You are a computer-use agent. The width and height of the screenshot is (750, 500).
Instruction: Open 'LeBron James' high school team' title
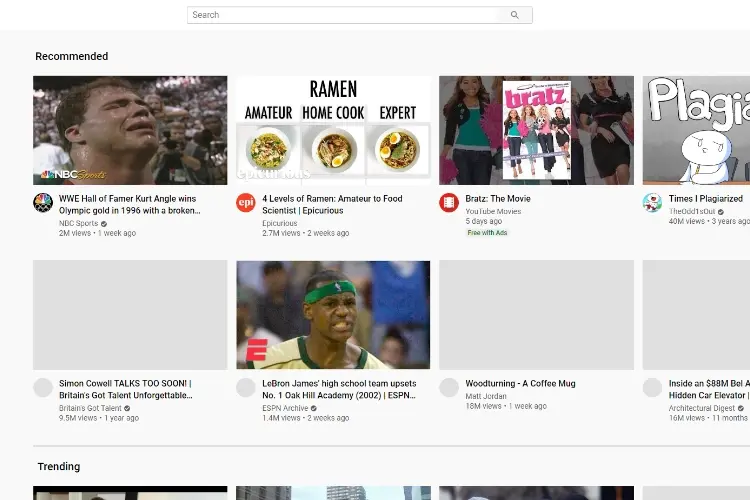tap(339, 389)
